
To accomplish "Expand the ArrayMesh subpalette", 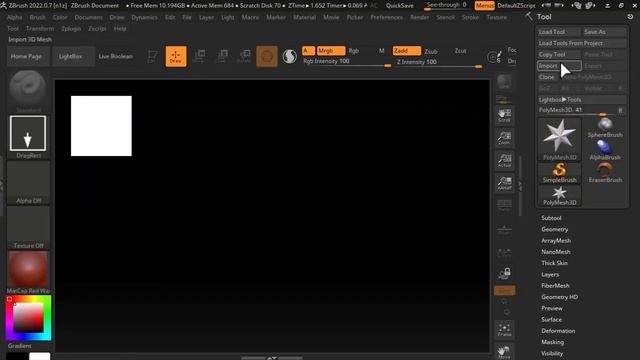I will tap(556, 241).
